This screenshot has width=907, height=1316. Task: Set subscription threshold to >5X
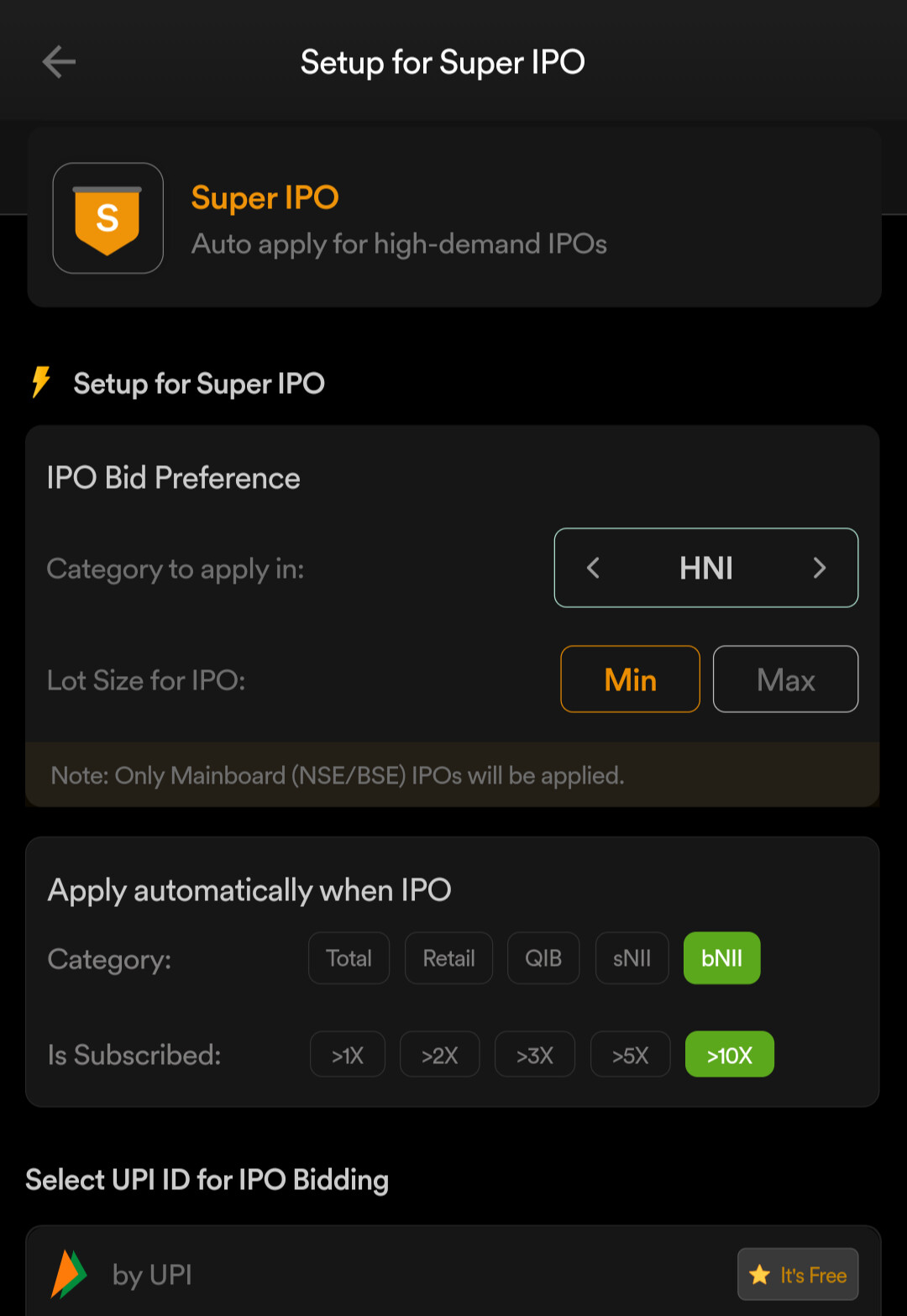coord(630,1055)
